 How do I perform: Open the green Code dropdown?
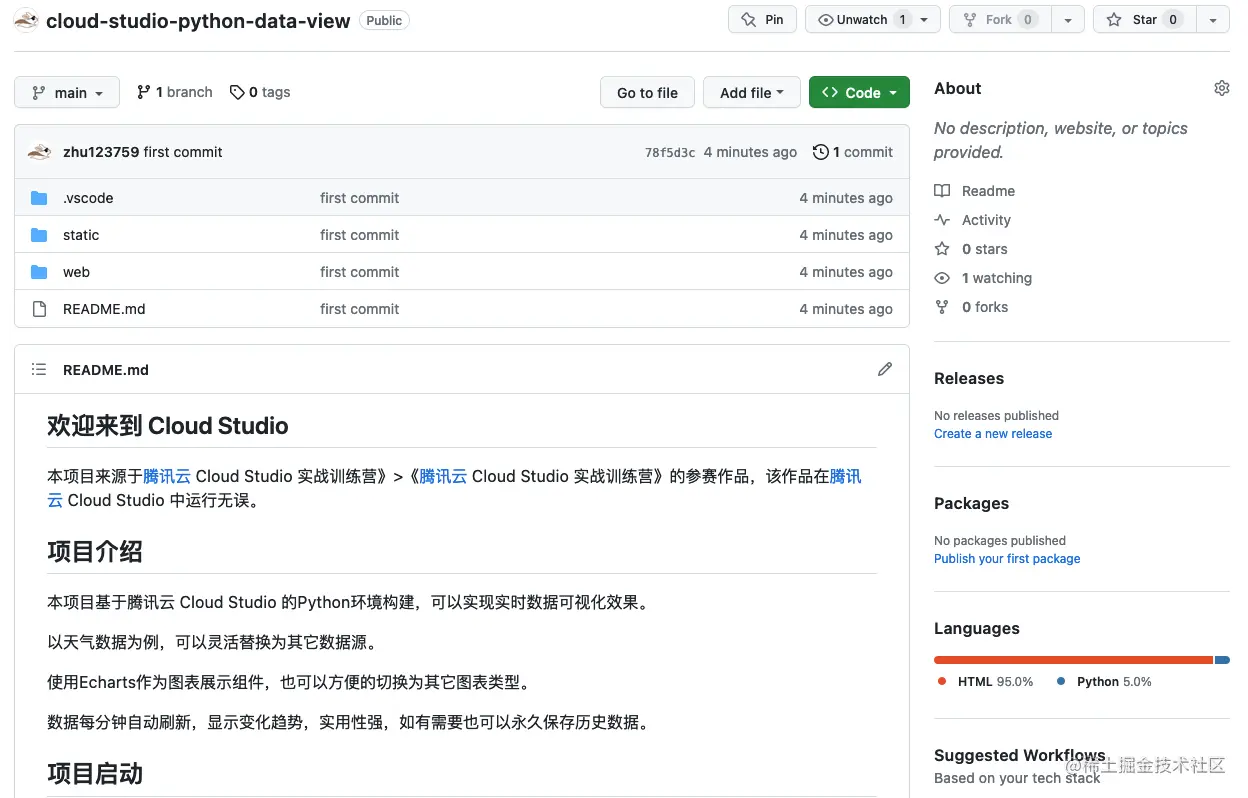pyautogui.click(x=859, y=92)
